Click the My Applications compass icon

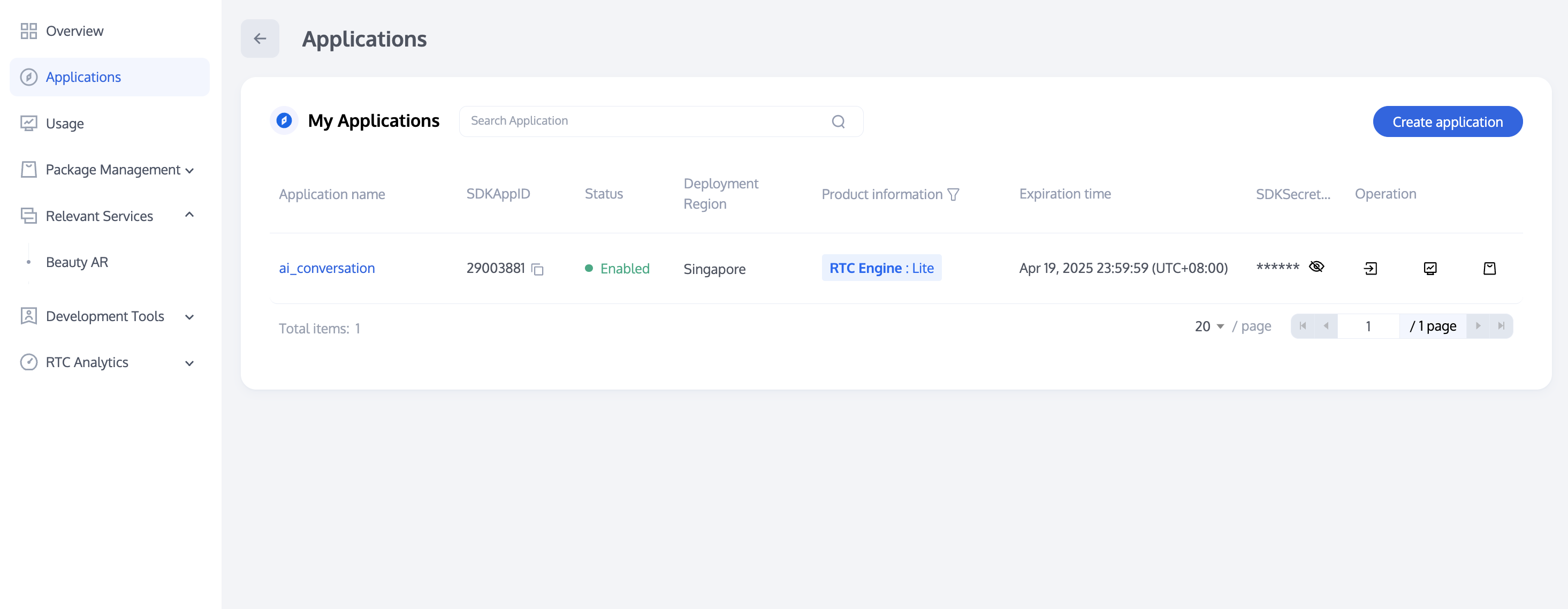point(284,120)
